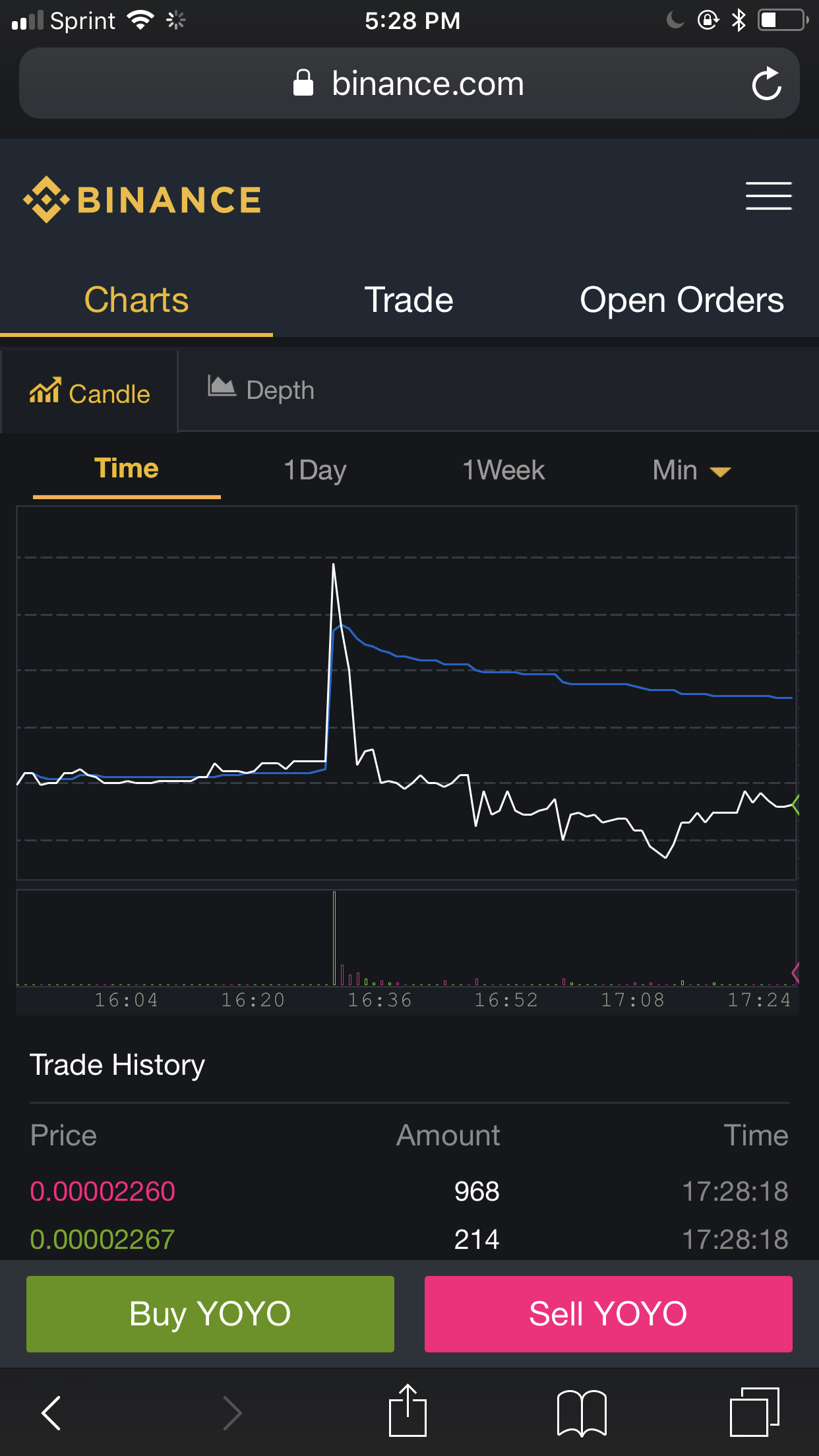Image resolution: width=819 pixels, height=1456 pixels.
Task: Switch to the Trade tab
Action: click(x=409, y=301)
